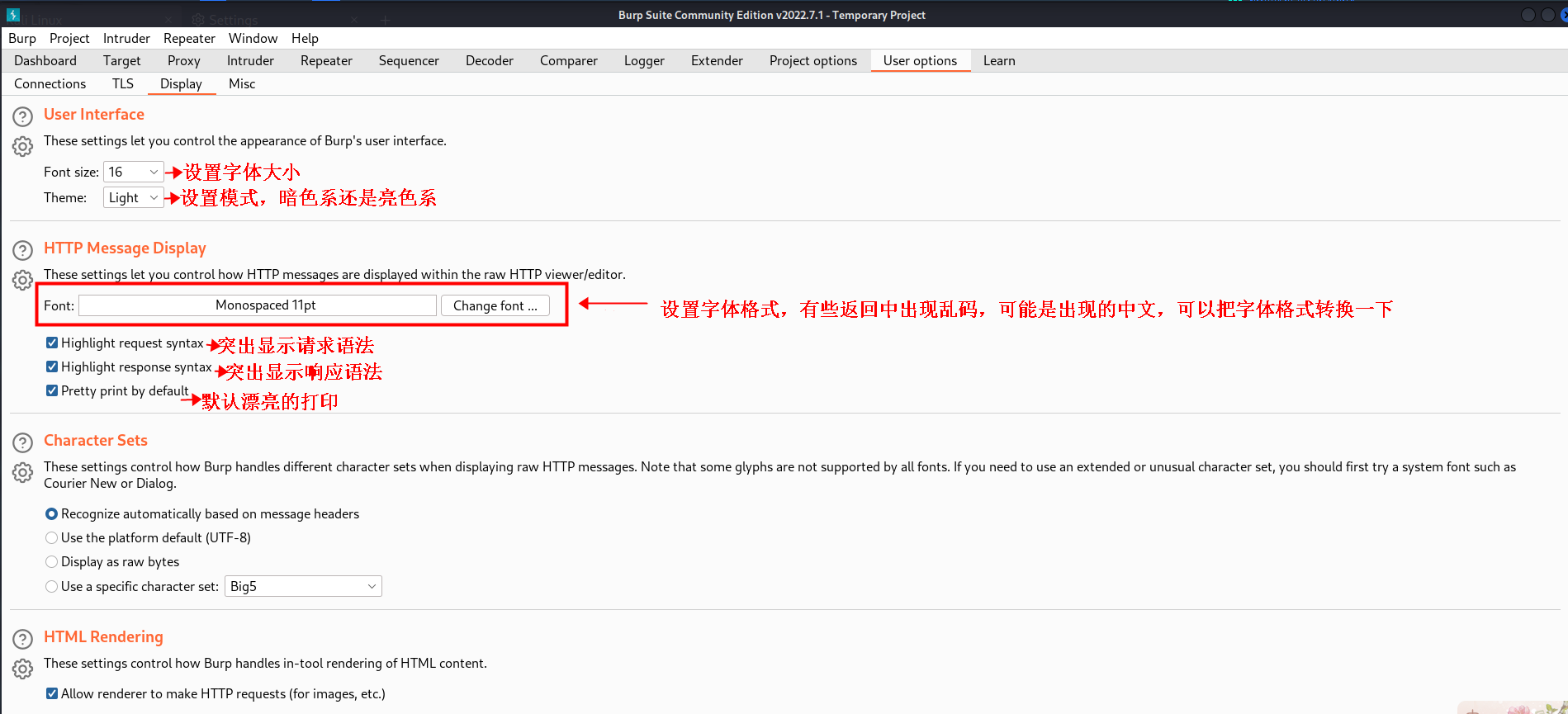The height and width of the screenshot is (714, 1568).
Task: Switch to the Repeater tool tab
Action: point(326,60)
